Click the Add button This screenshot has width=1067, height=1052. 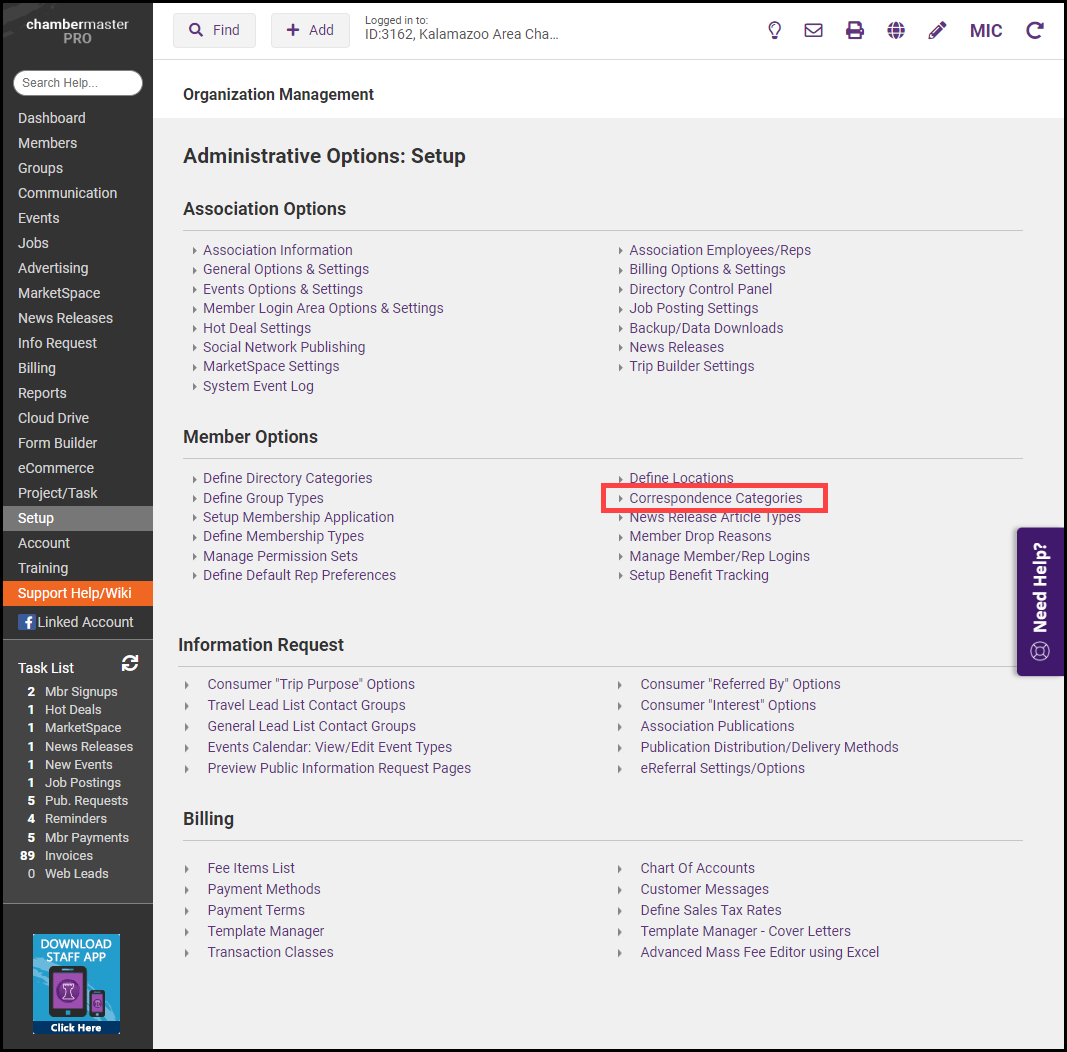(x=310, y=30)
